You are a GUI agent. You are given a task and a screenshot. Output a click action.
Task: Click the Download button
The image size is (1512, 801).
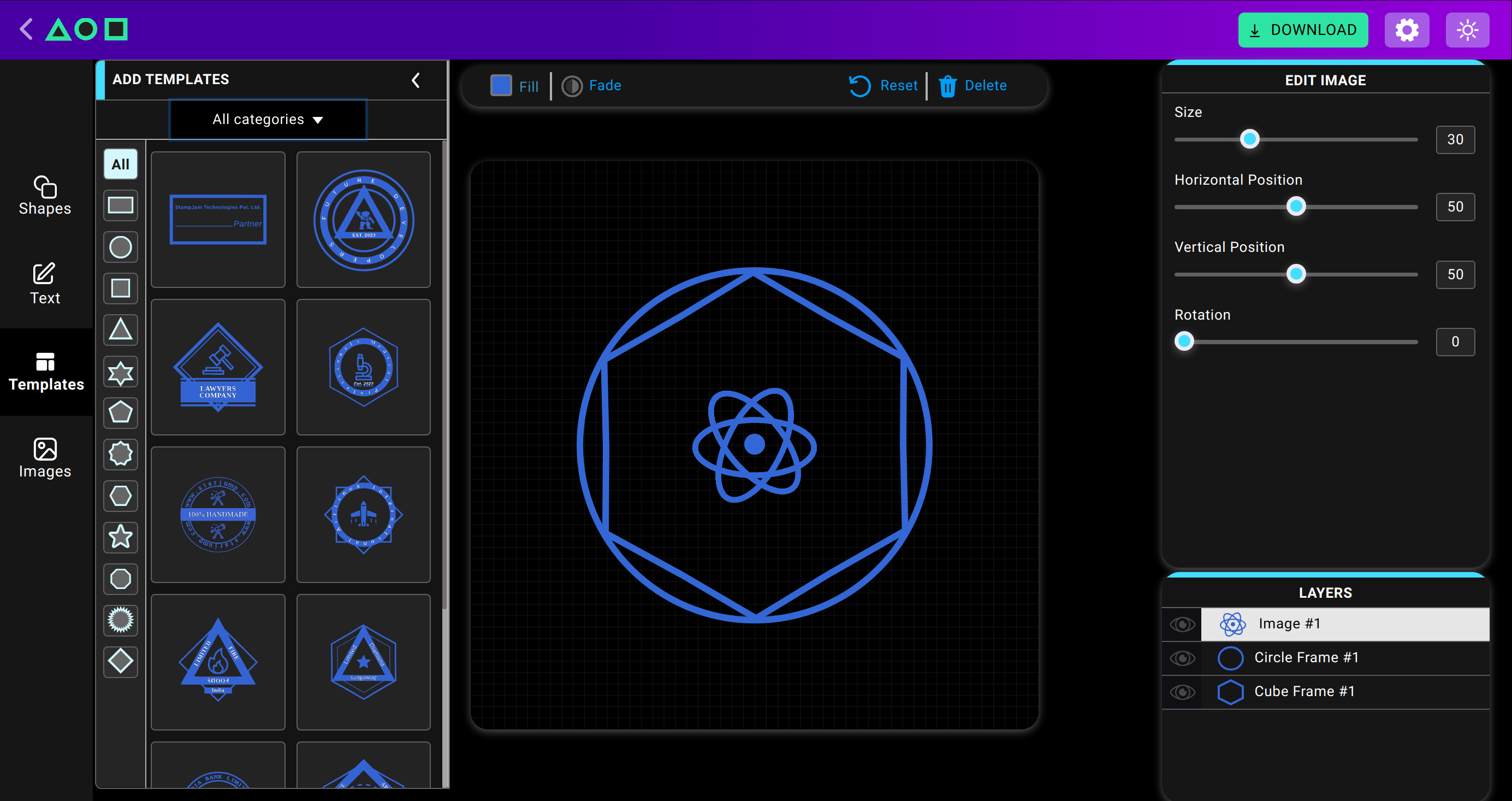tap(1302, 30)
